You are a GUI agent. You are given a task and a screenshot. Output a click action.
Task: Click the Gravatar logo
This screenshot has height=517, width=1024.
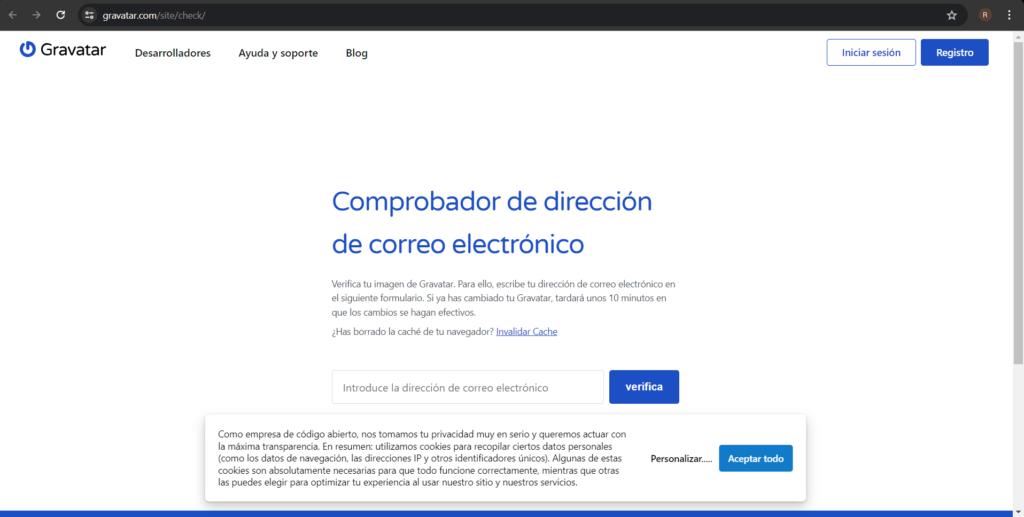(63, 50)
